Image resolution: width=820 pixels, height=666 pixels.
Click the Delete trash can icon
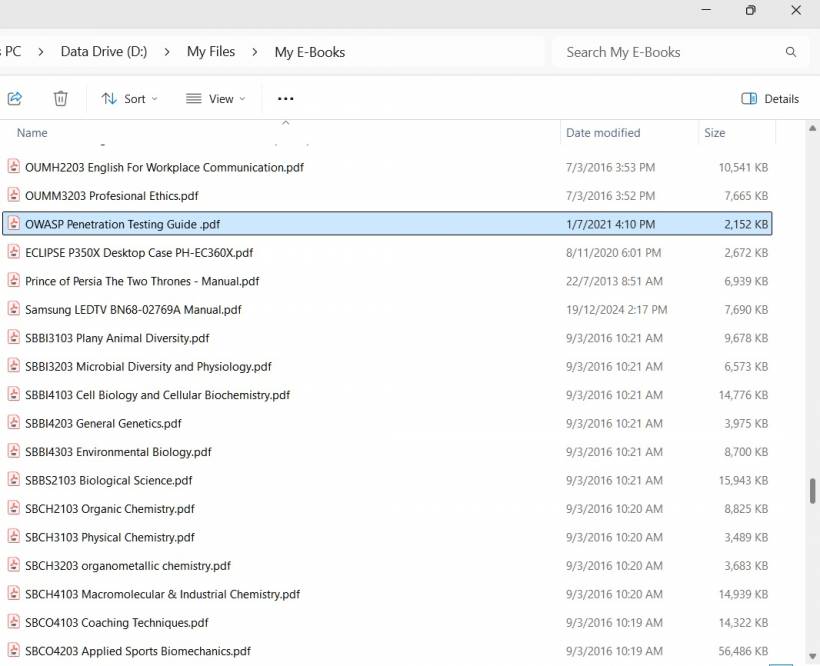(61, 98)
